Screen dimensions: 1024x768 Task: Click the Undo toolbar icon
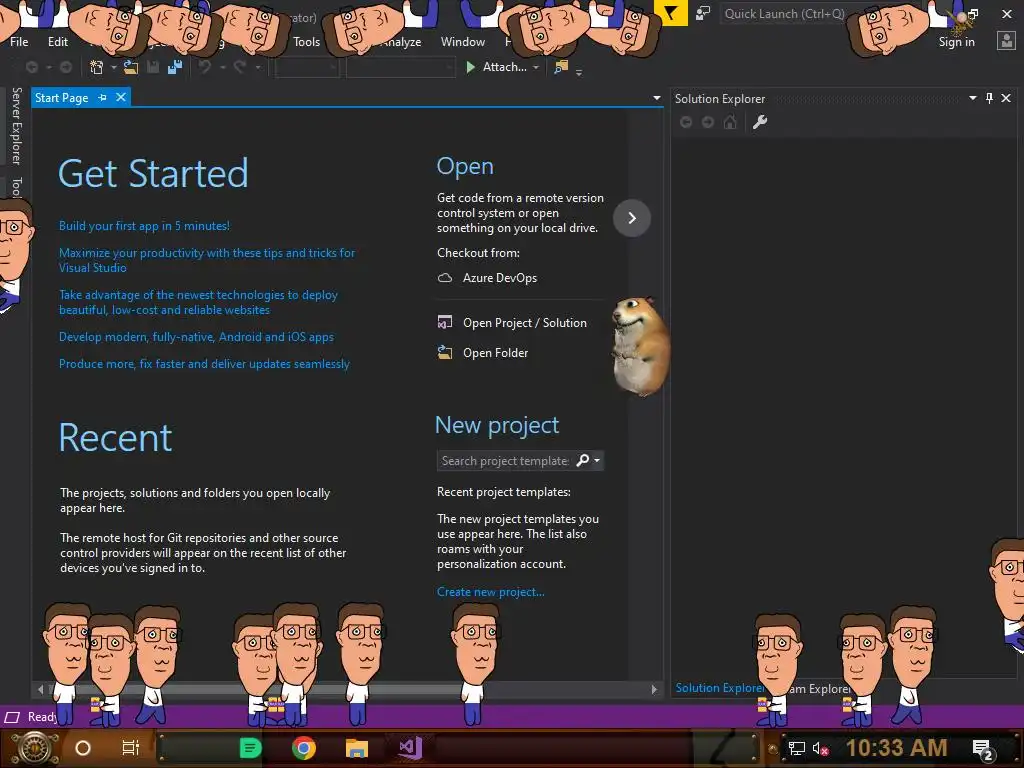pos(205,67)
